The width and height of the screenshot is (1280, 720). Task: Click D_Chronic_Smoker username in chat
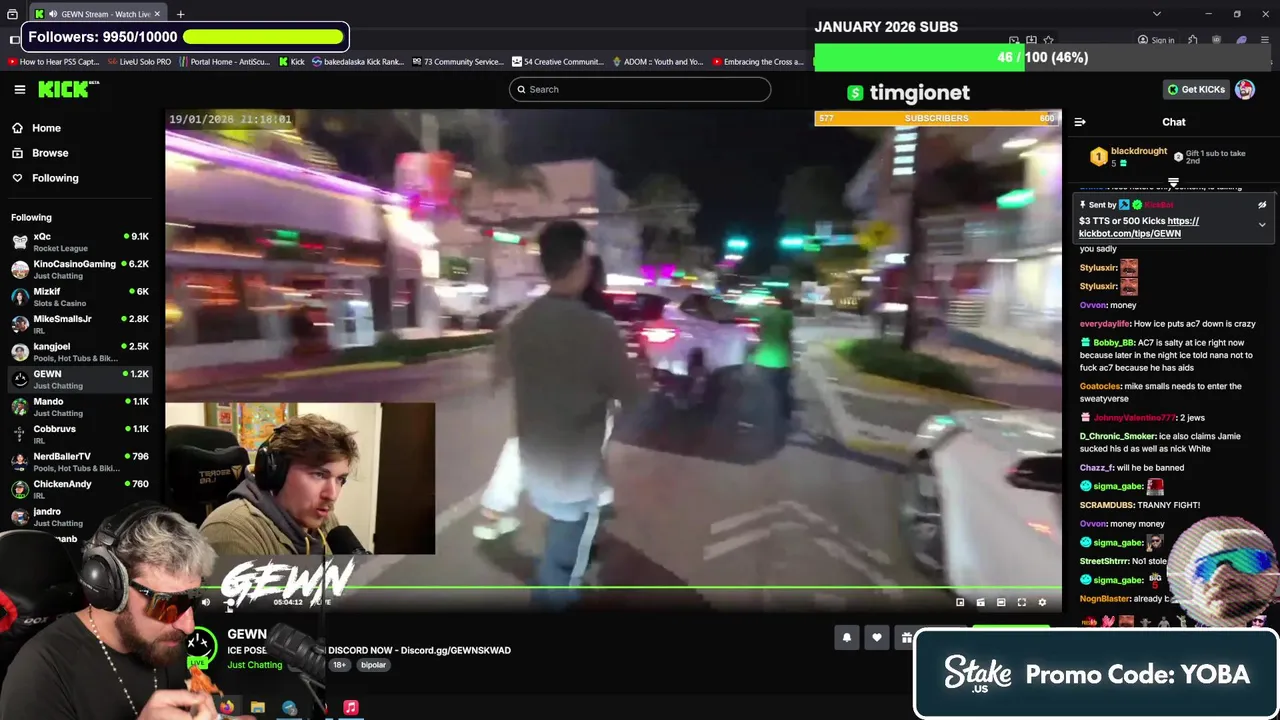pos(1118,436)
